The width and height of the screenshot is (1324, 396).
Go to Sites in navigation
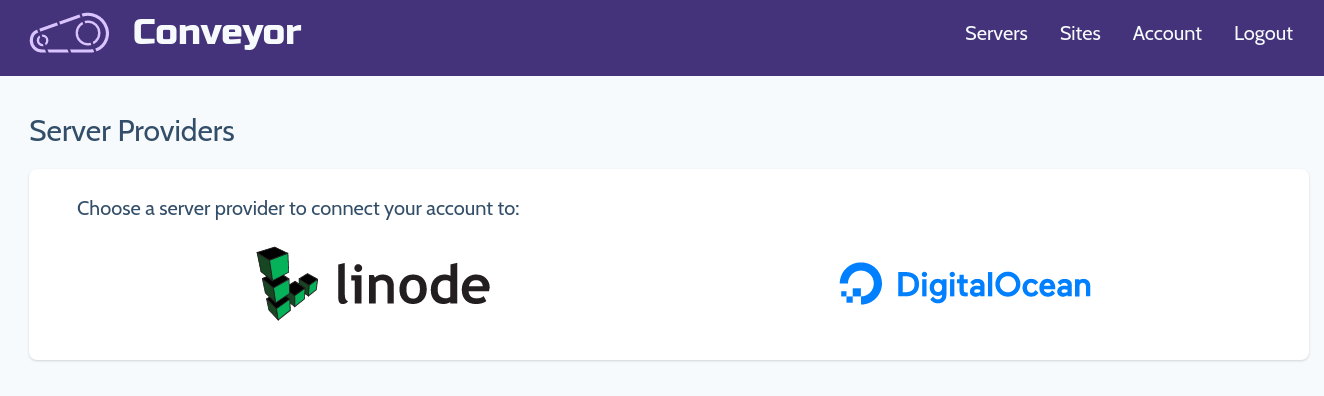pyautogui.click(x=1080, y=33)
